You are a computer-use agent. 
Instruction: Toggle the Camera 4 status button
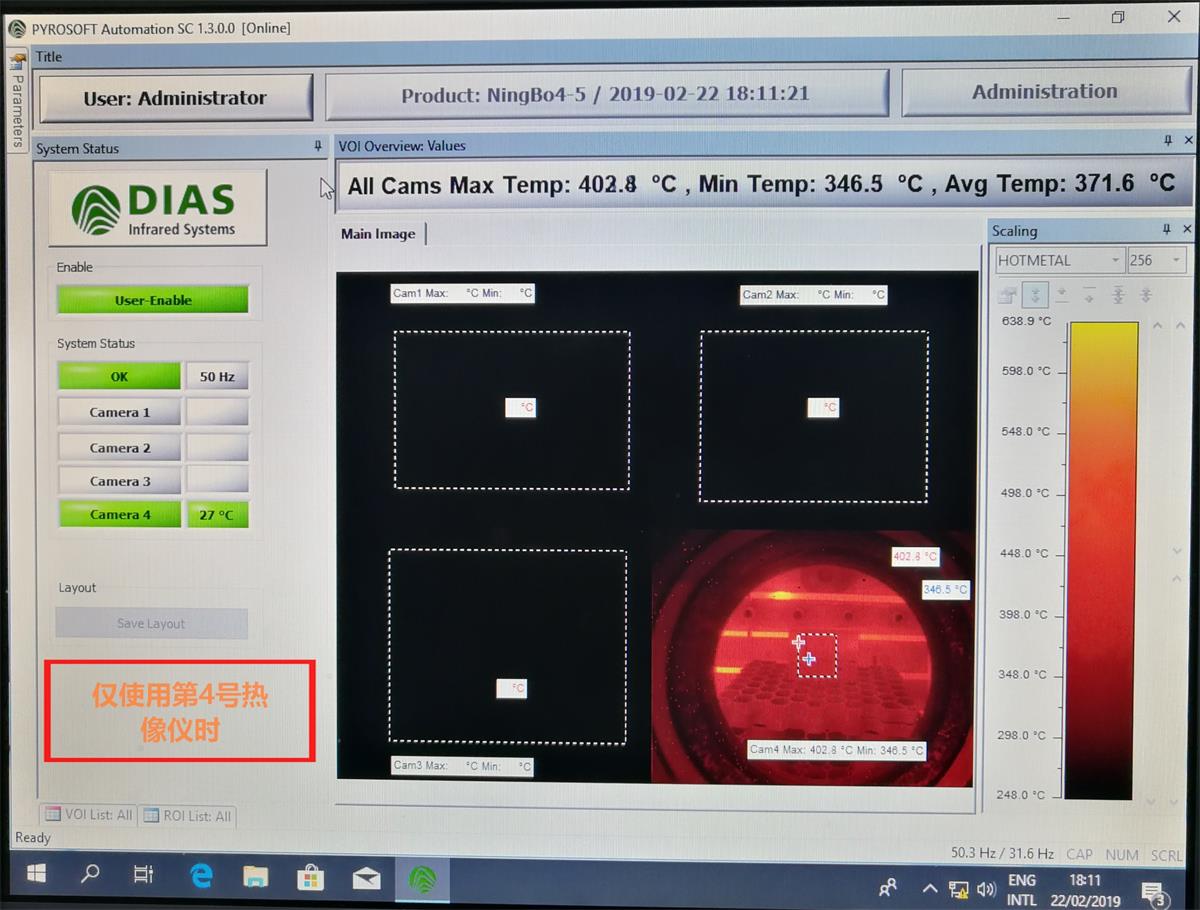coord(120,515)
